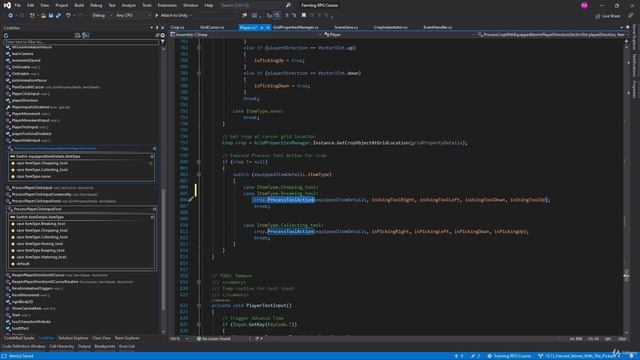Click the CodeMaid filter text field

tap(81, 42)
